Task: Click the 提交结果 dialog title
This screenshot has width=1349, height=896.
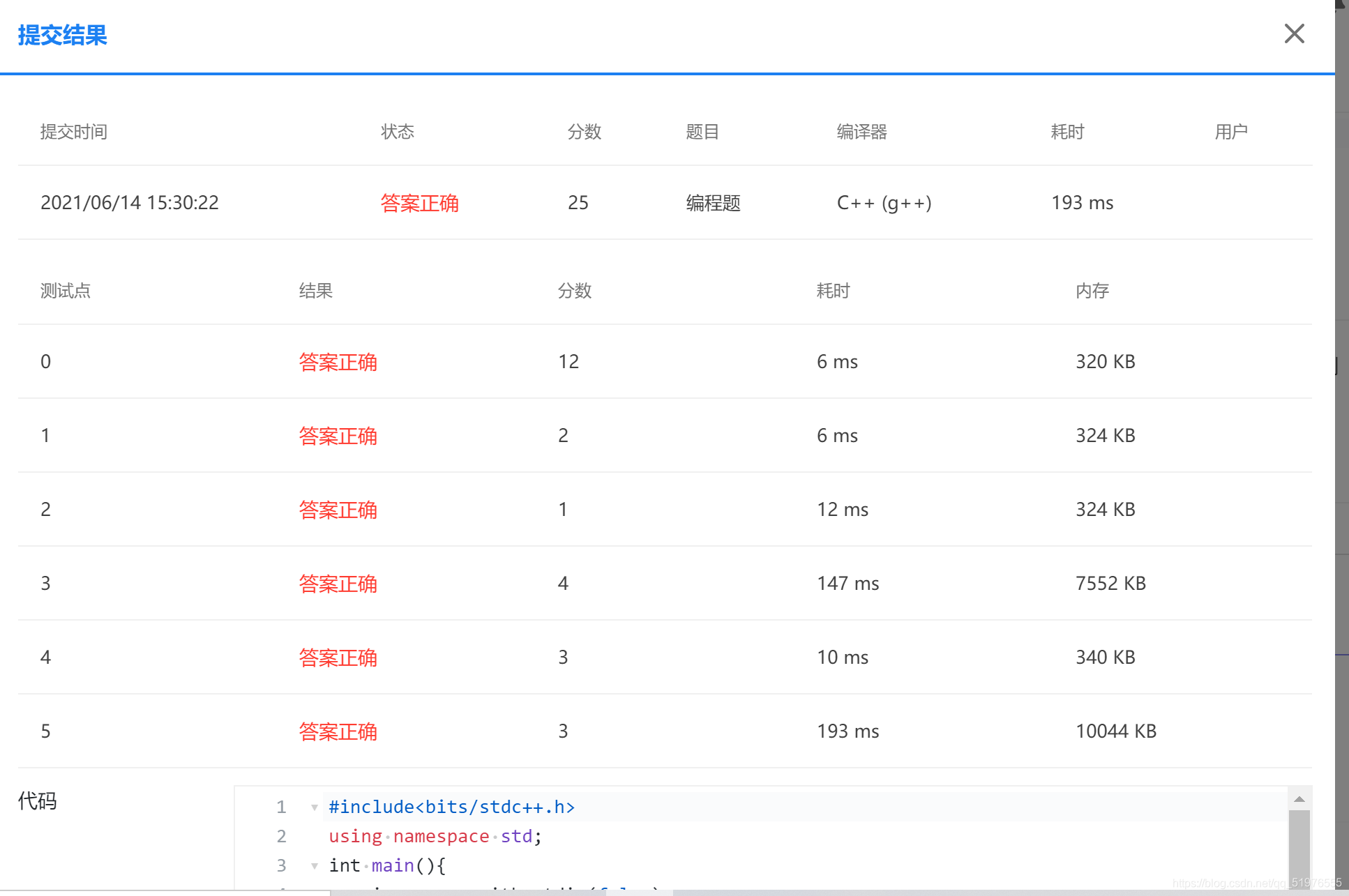Action: pos(63,35)
